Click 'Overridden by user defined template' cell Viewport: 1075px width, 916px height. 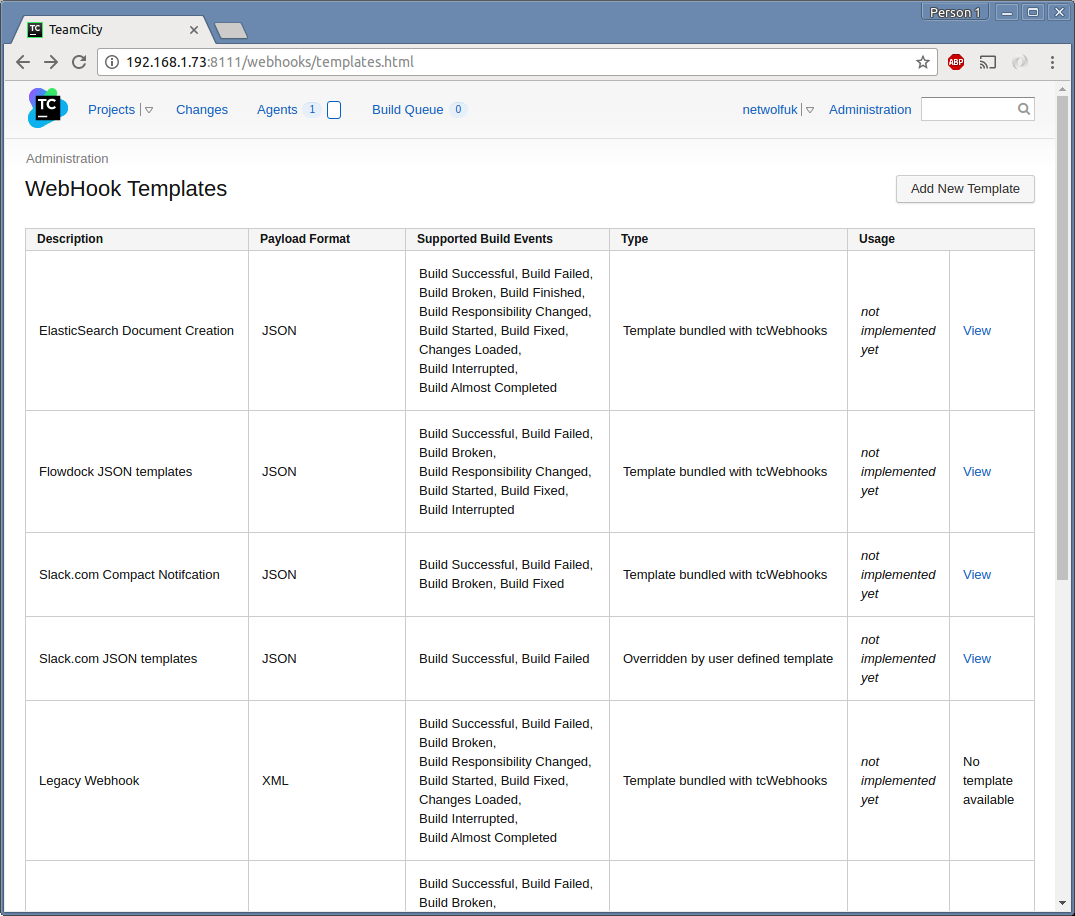click(727, 658)
